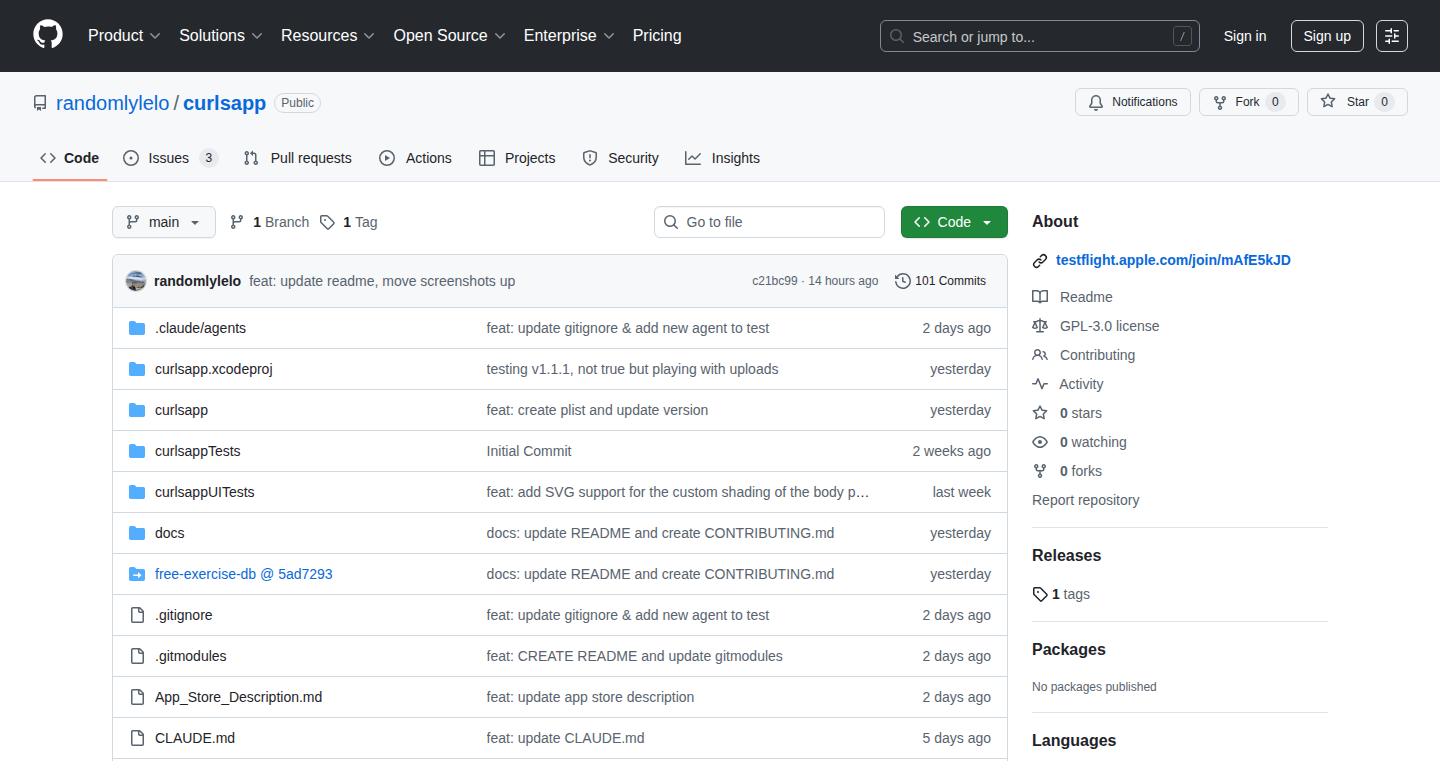Screen dimensions: 1440x761
Task: Click the pulse icon beside Activity
Action: (1040, 384)
